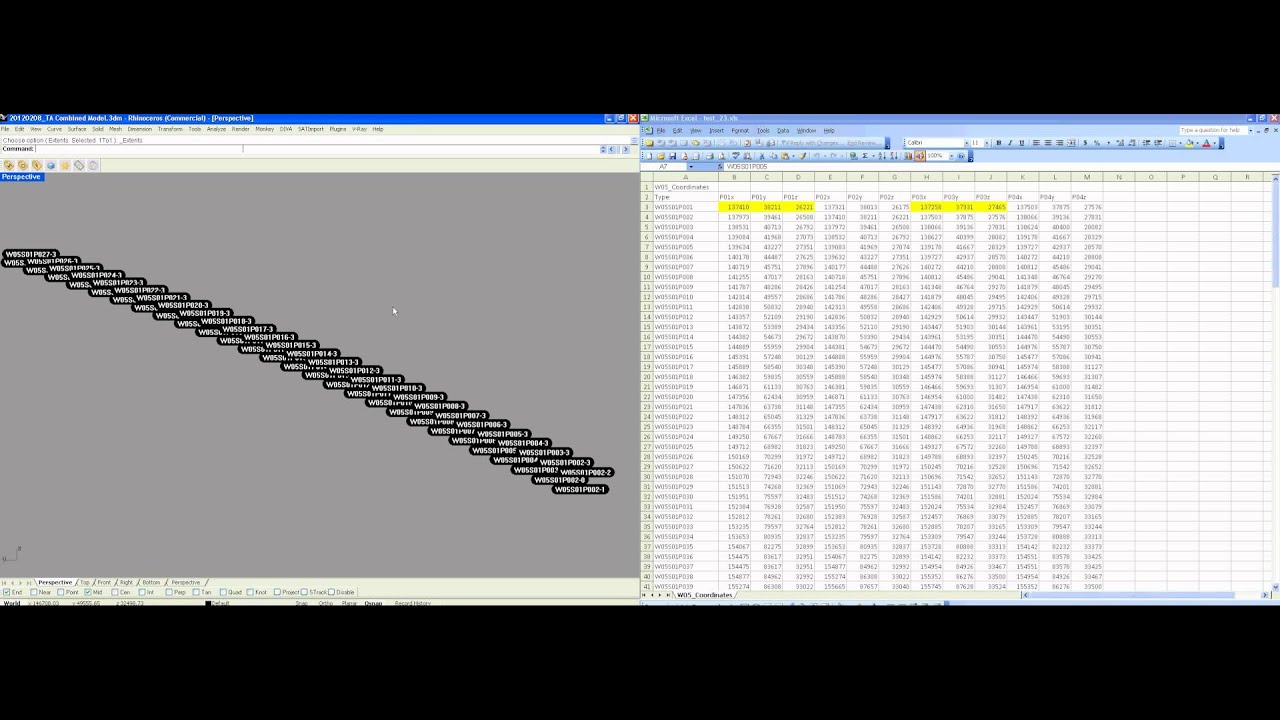The width and height of the screenshot is (1280, 720).
Task: Click Sort Descending icon in Excel
Action: click(x=893, y=156)
